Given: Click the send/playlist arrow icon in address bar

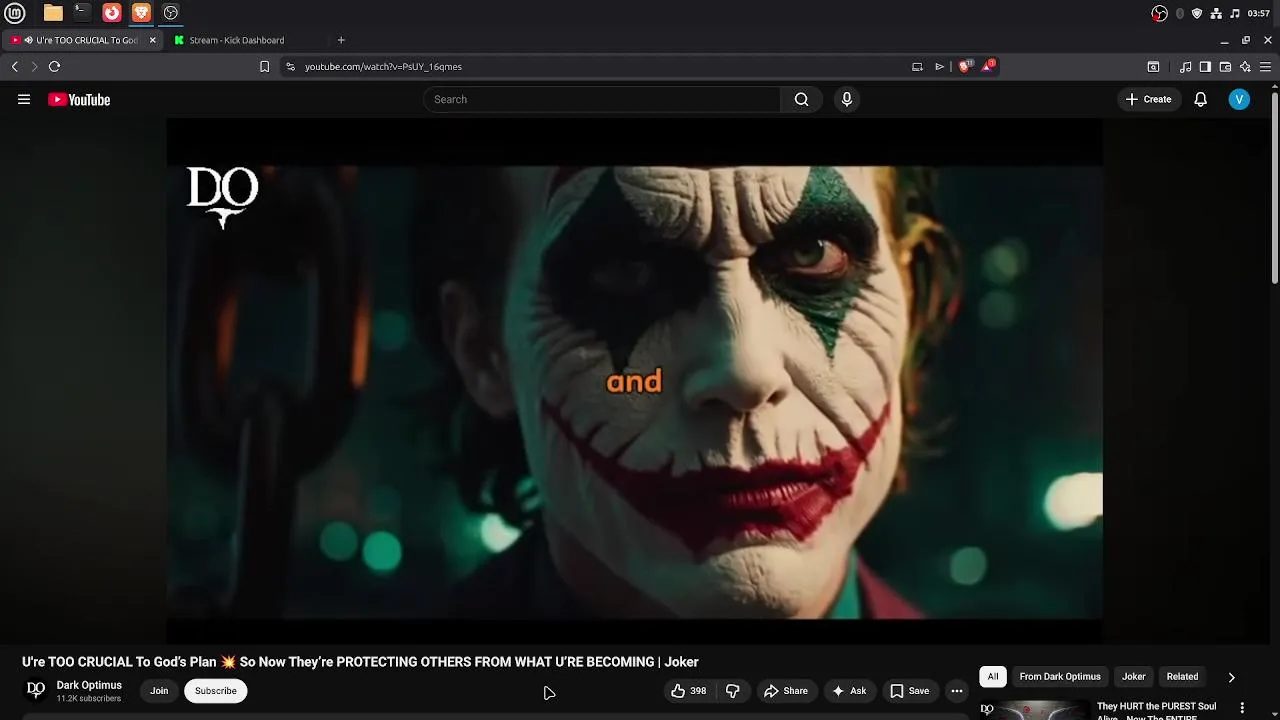Looking at the screenshot, I should coord(939,66).
